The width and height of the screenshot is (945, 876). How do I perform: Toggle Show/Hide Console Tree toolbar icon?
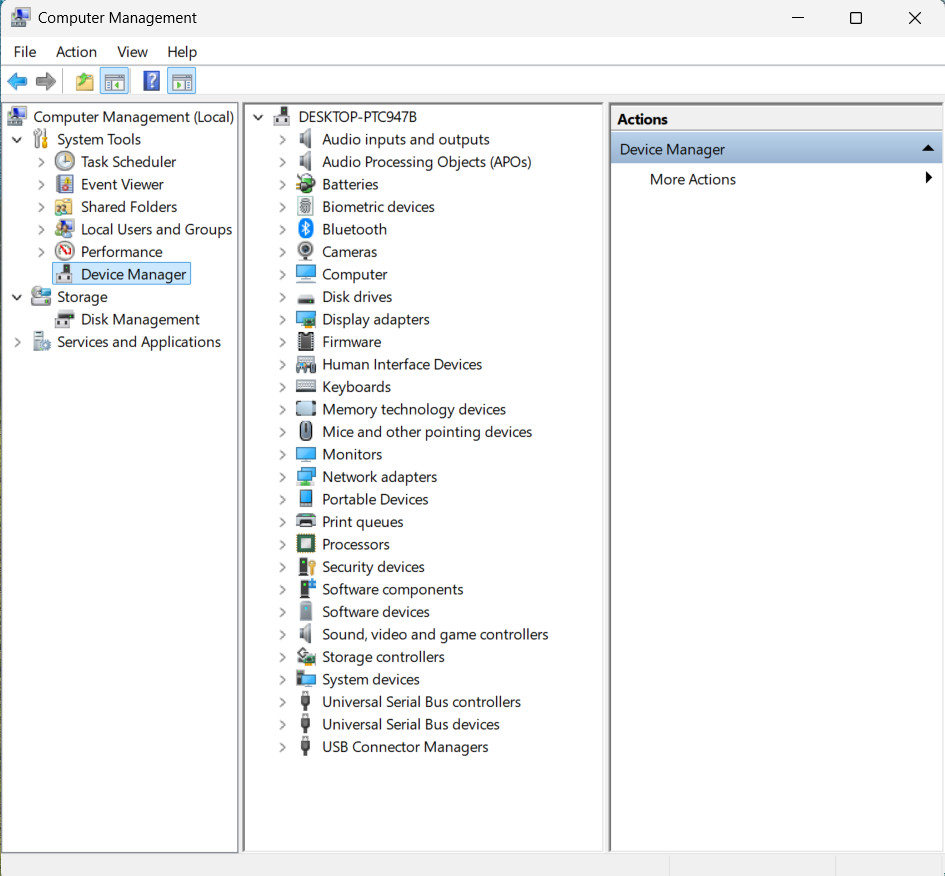(x=115, y=81)
